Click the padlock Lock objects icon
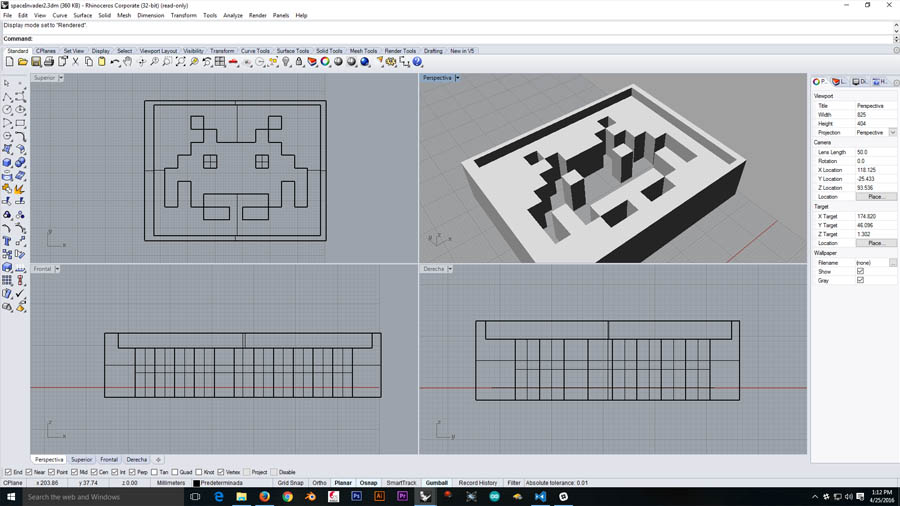The image size is (900, 506). [299, 62]
